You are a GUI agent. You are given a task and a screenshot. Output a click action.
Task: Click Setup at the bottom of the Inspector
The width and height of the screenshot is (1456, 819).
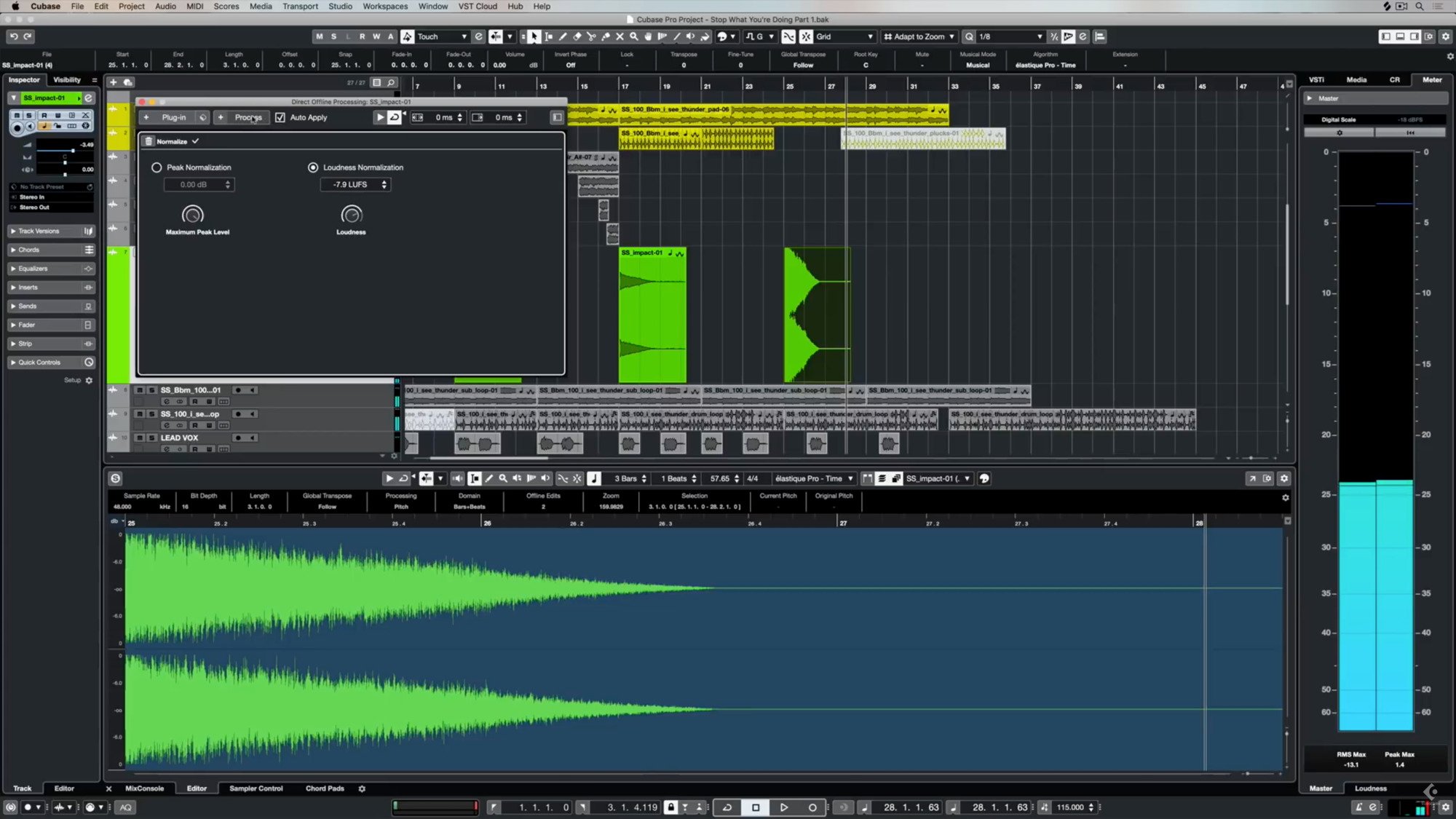pyautogui.click(x=74, y=379)
